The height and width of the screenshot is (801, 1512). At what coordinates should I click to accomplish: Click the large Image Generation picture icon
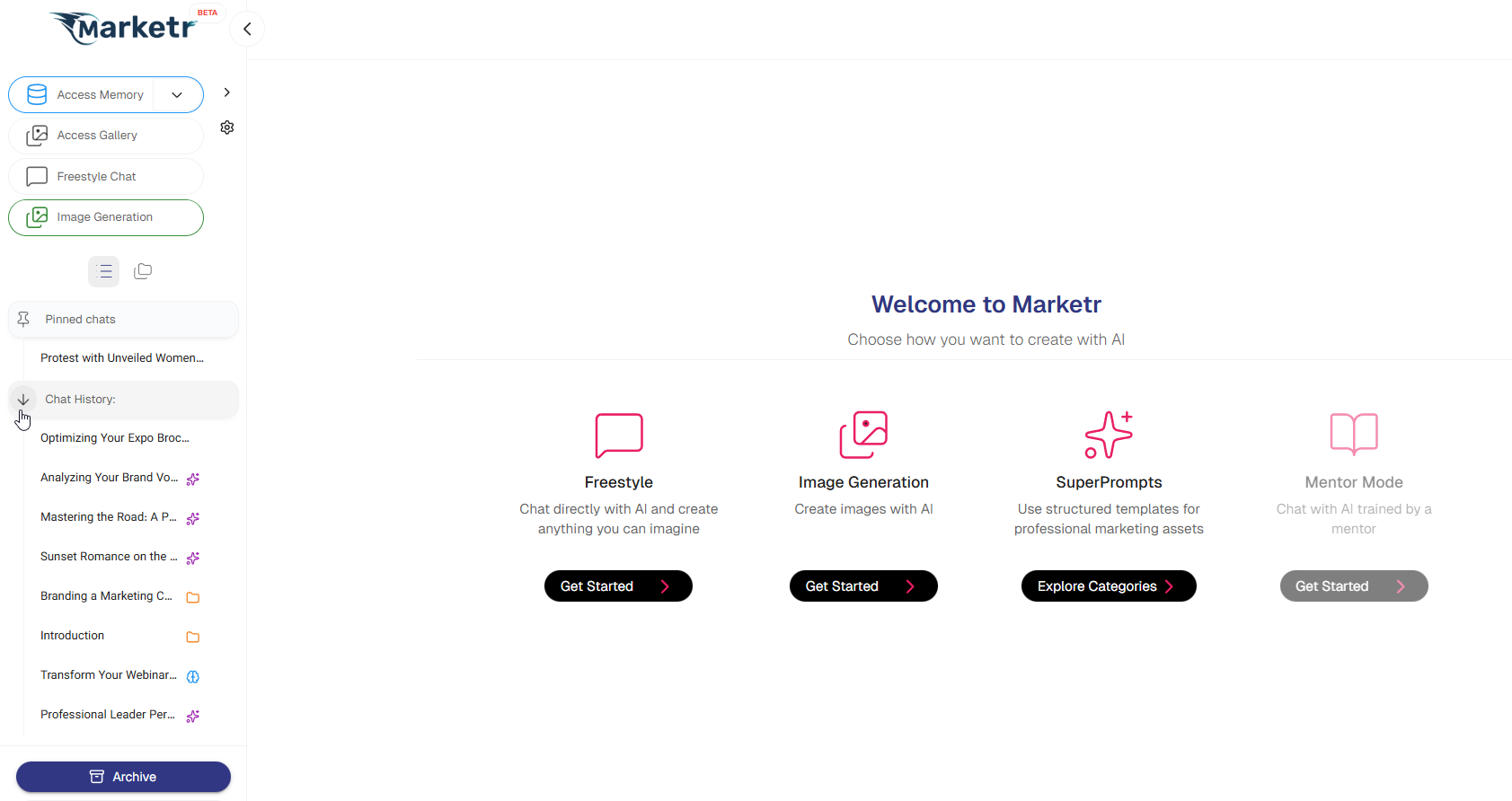[863, 435]
